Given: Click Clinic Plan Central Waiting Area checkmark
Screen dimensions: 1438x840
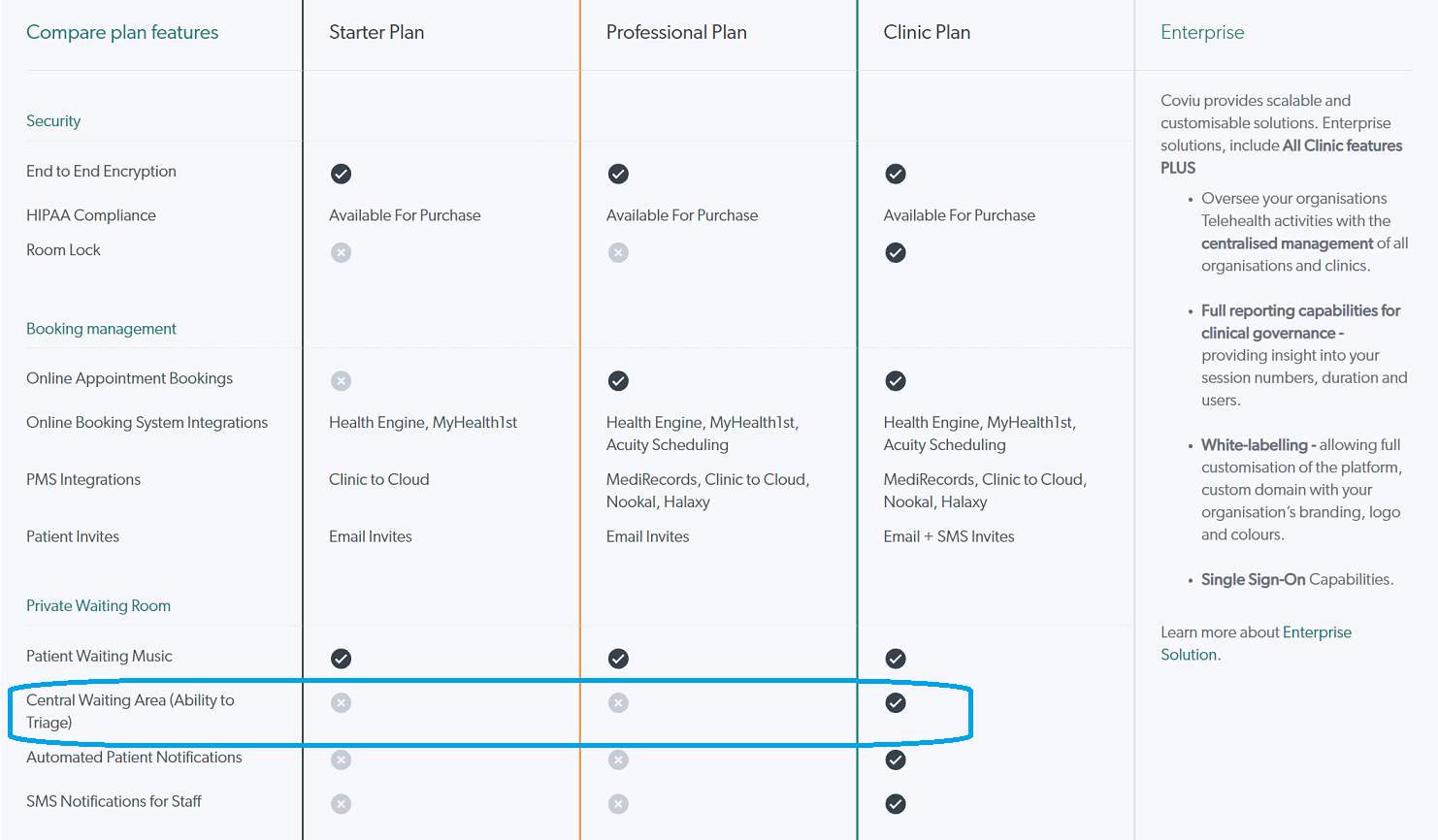Looking at the screenshot, I should coord(896,703).
